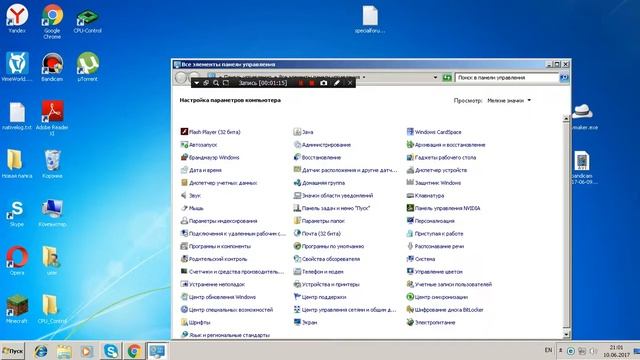Open Значки области уведомлений item

coord(333,196)
